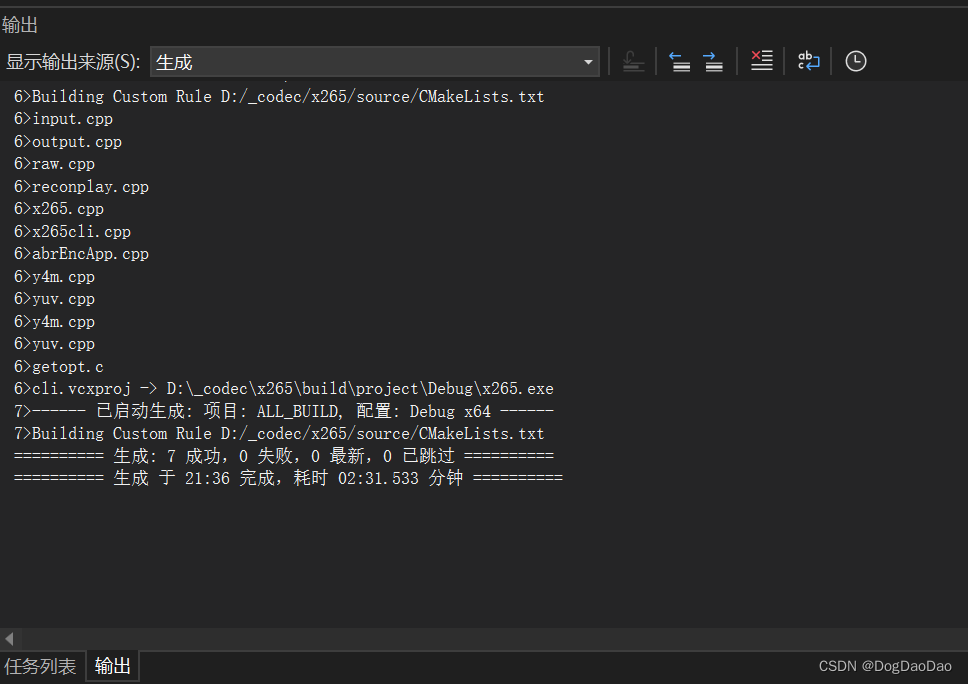
Task: Click the left horizontal scrollbar arrow
Action: point(8,637)
